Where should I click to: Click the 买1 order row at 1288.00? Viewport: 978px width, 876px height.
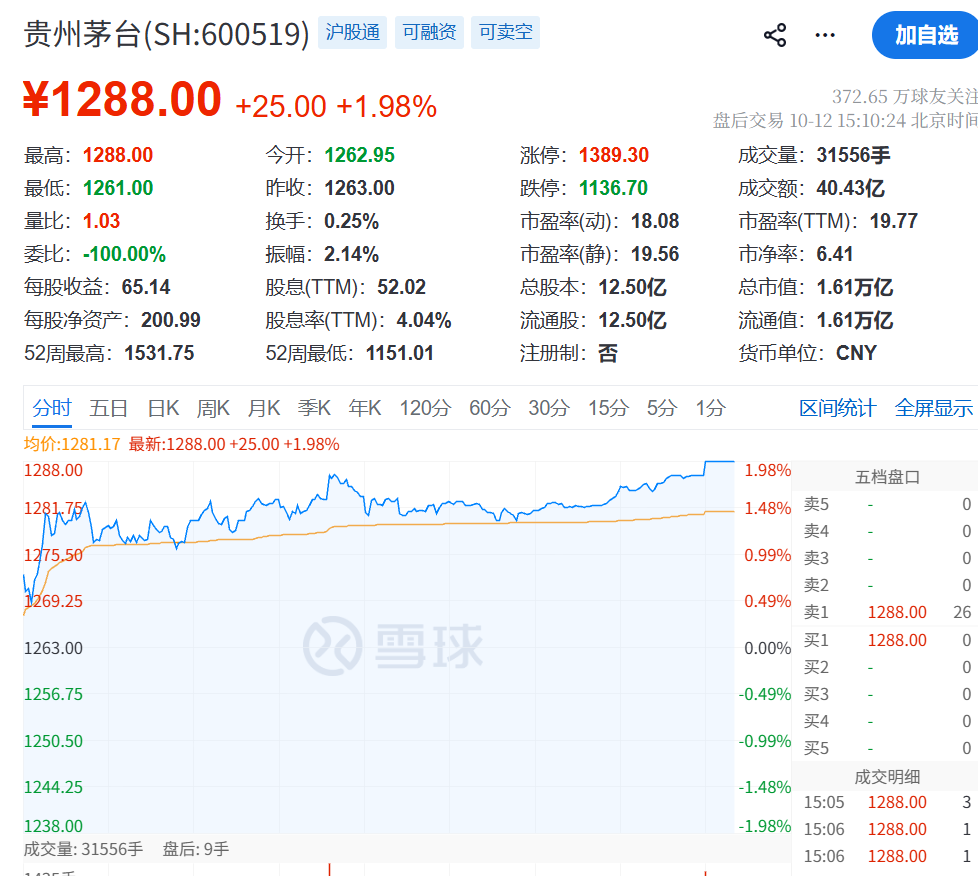[887, 640]
